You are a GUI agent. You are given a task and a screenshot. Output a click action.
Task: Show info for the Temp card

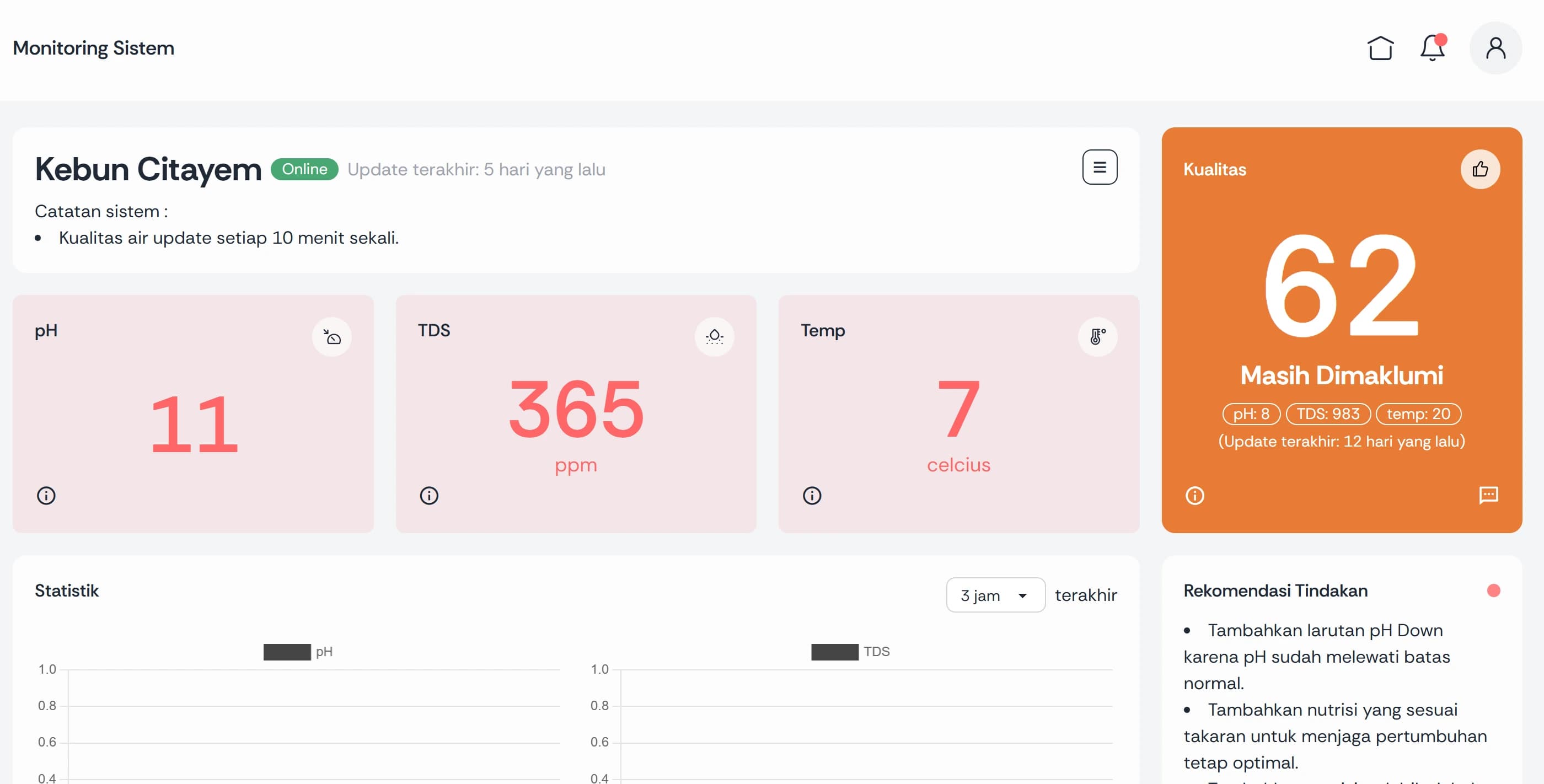(x=812, y=496)
